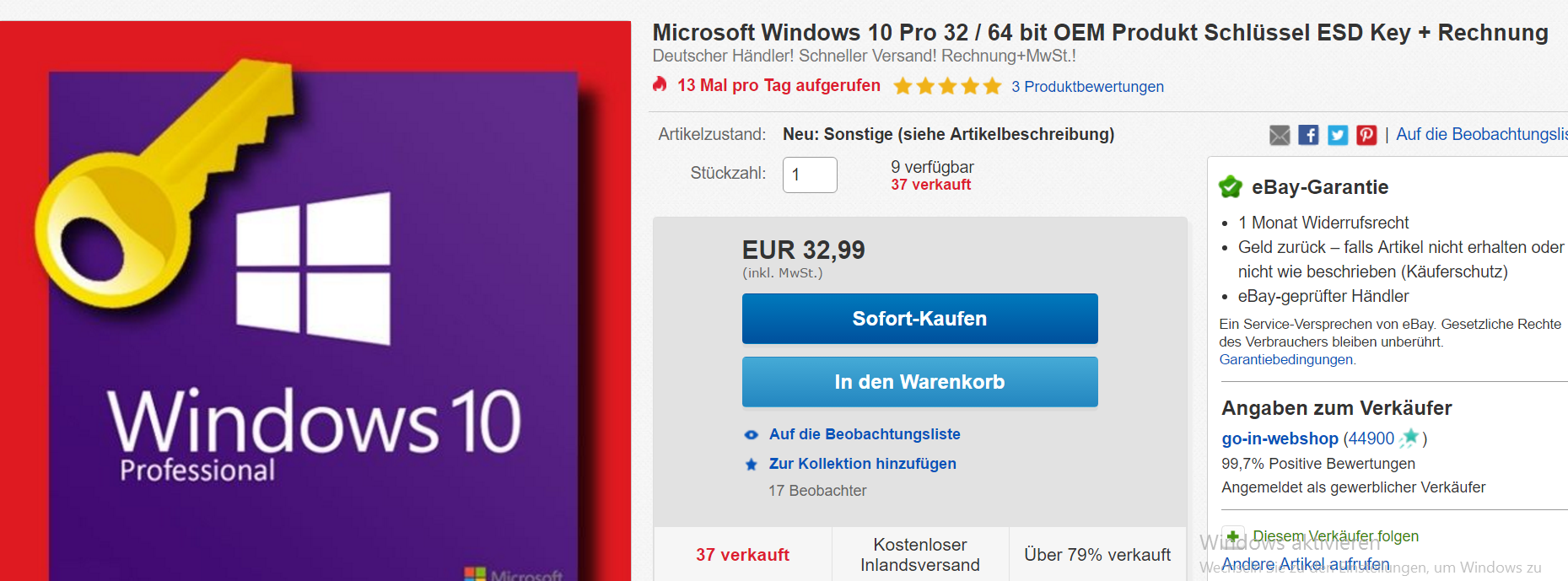Click star icon beside Zur Kollektion hinzufügen

[751, 465]
